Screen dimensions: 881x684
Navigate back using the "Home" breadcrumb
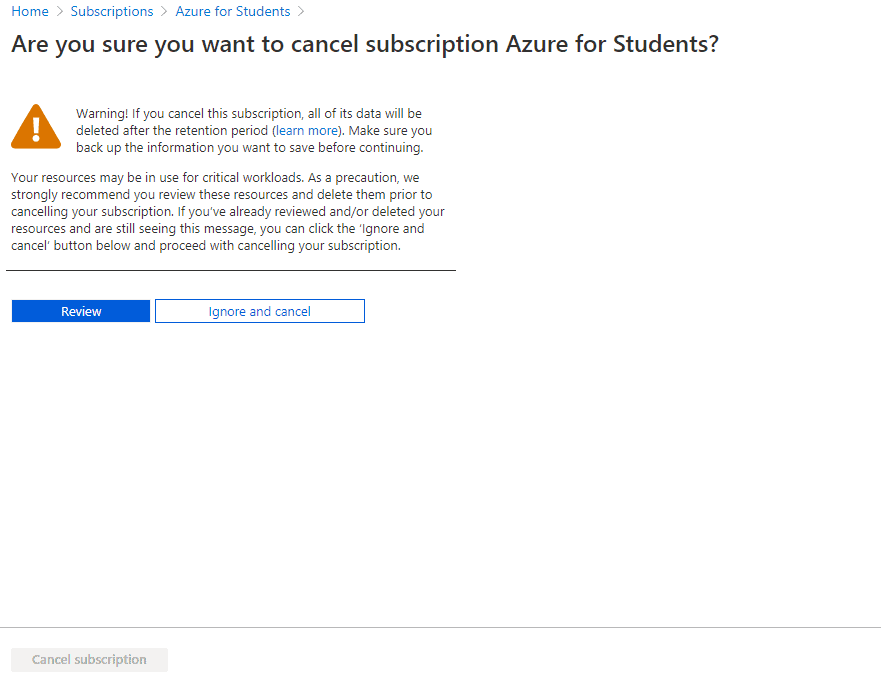coord(29,11)
